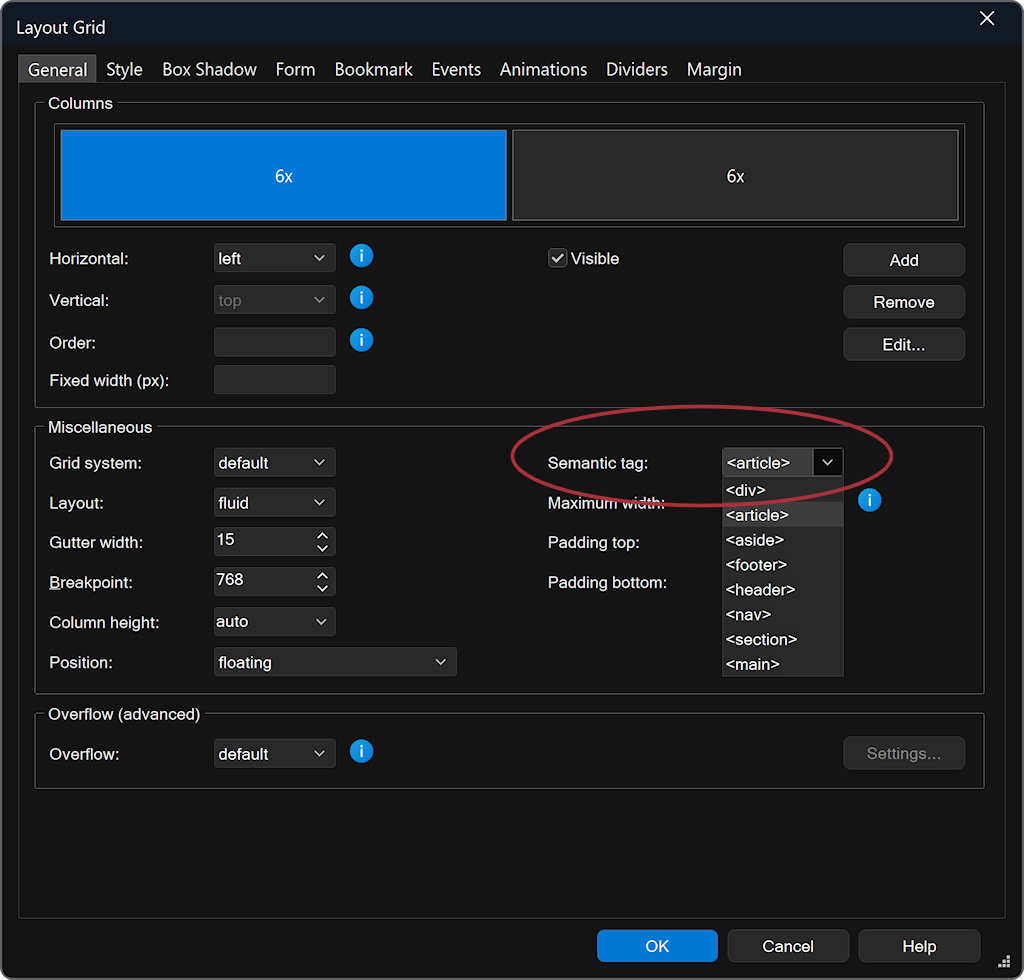
Task: Go to the Dividers tab
Action: [636, 69]
